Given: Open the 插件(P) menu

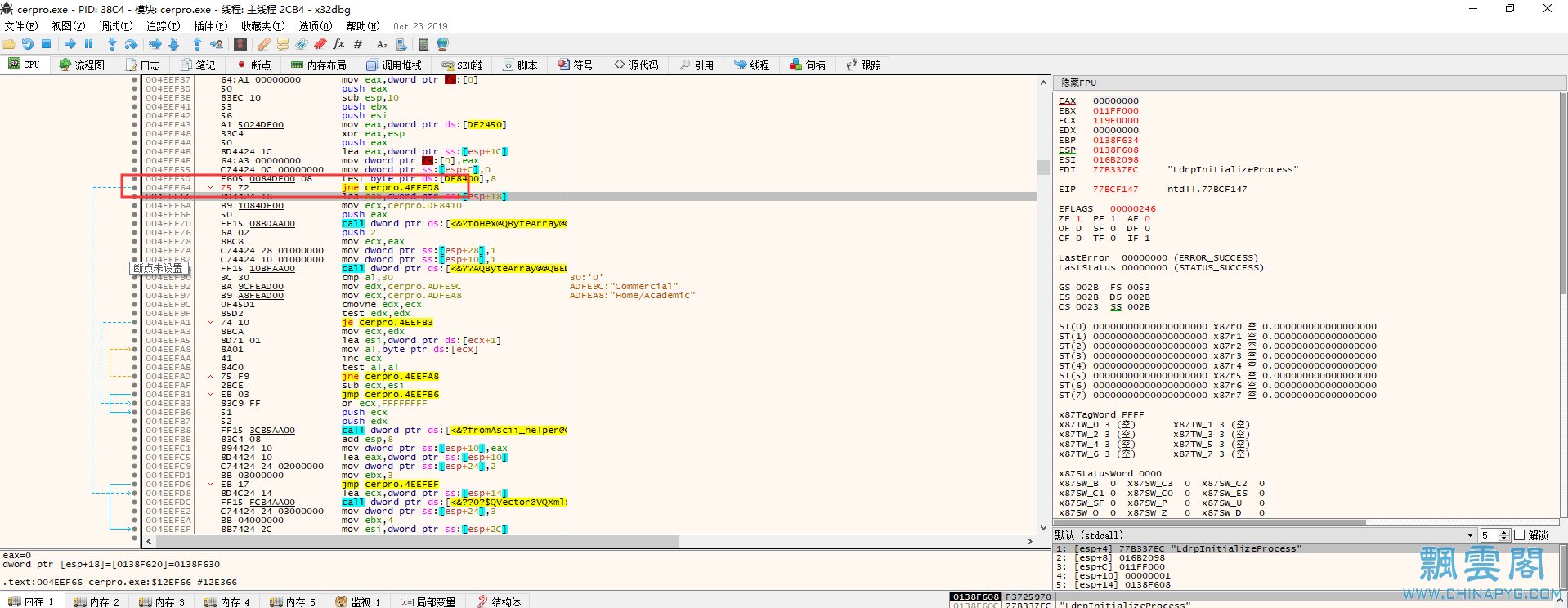Looking at the screenshot, I should 211,26.
